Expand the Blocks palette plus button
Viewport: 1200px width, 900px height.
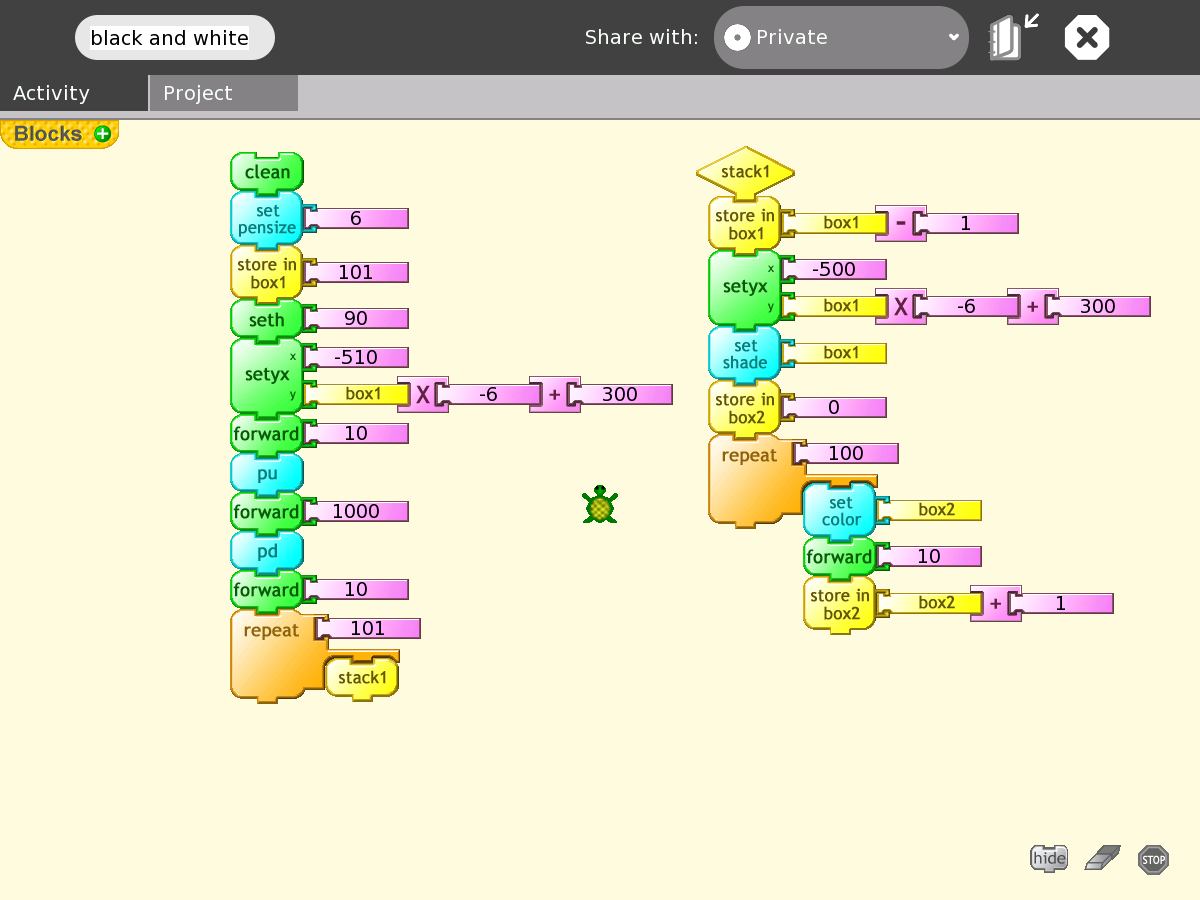click(102, 134)
